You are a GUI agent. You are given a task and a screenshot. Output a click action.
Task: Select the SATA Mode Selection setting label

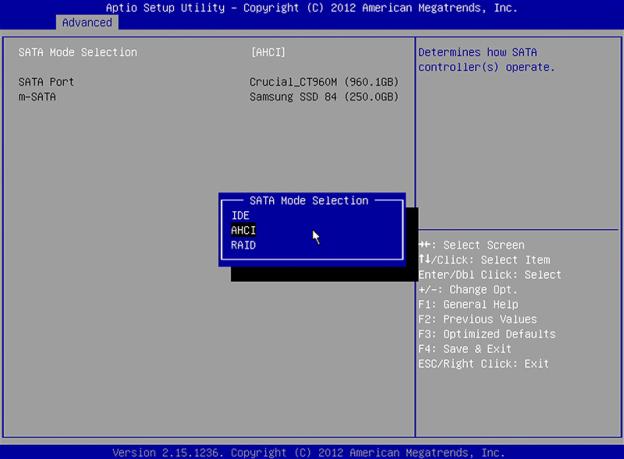click(78, 52)
